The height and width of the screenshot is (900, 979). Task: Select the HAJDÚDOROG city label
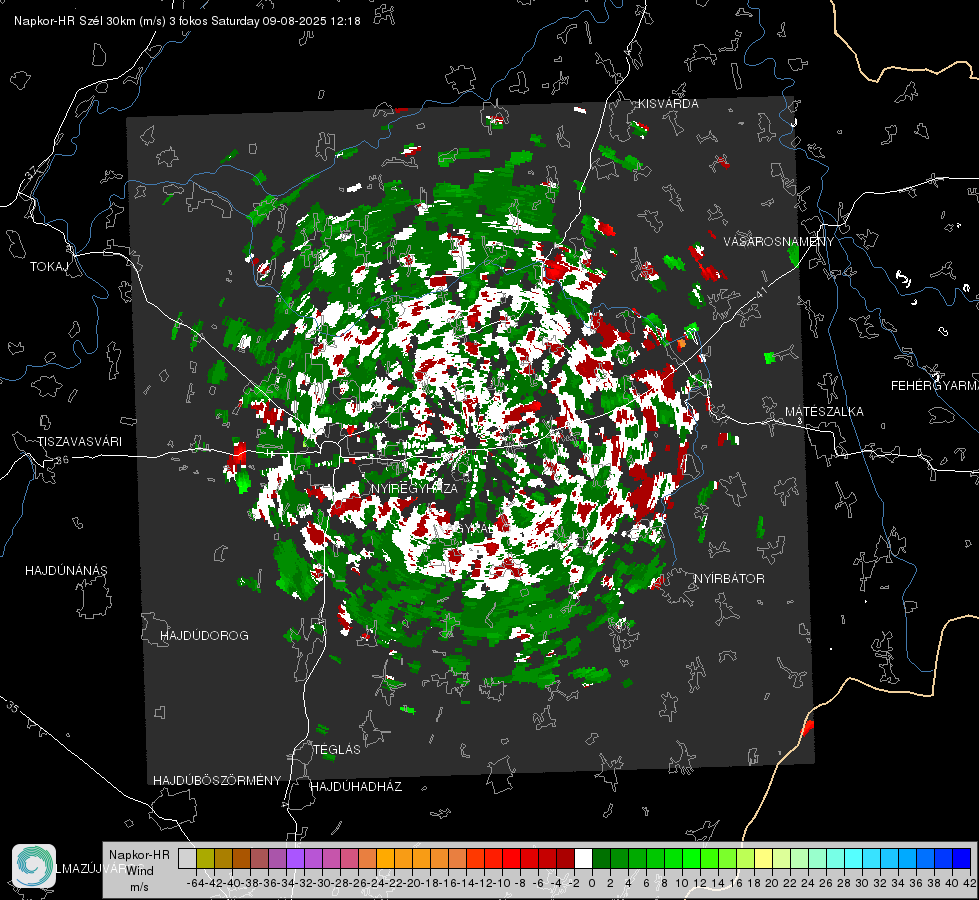(204, 636)
